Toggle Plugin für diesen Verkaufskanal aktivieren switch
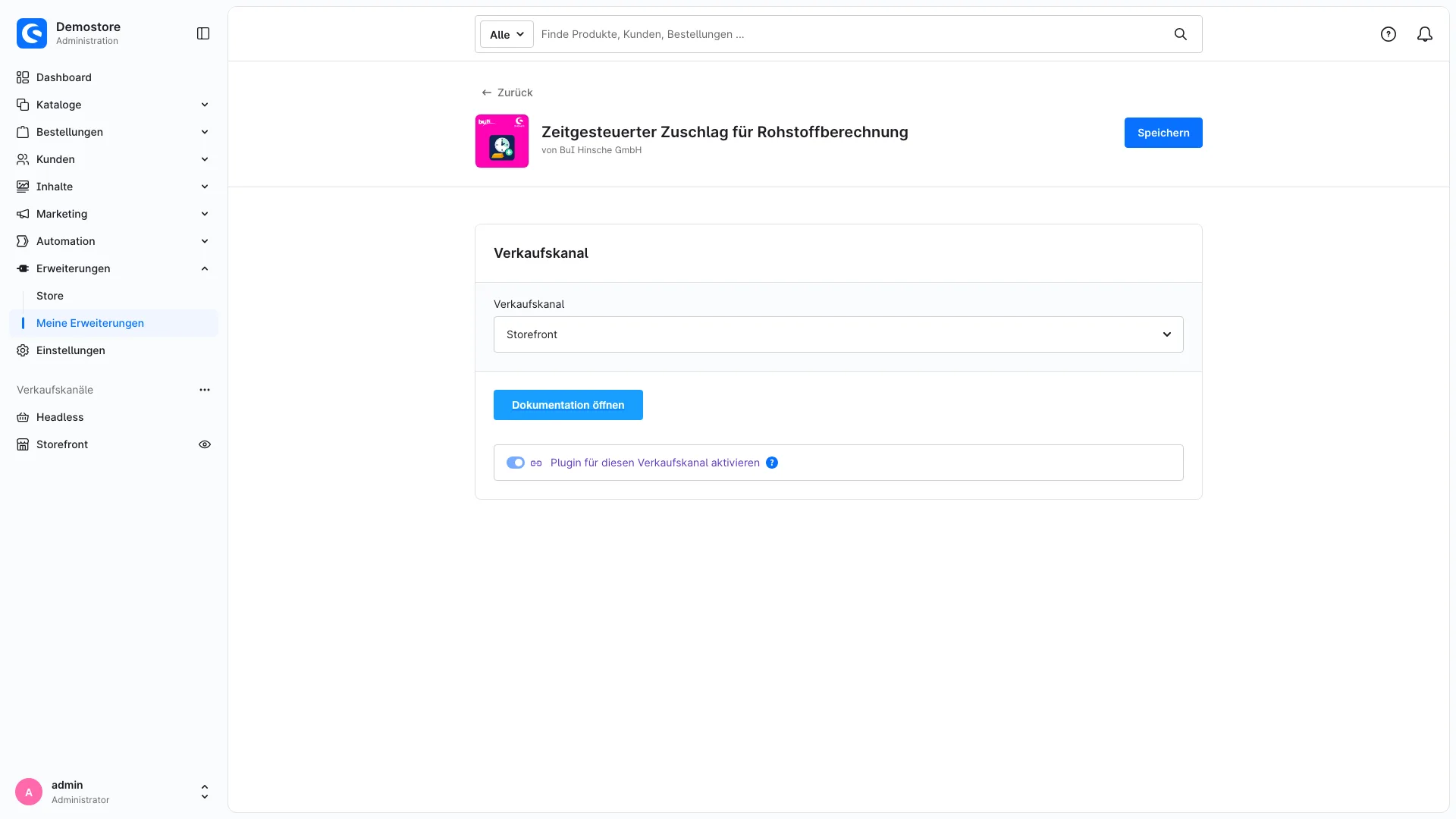Viewport: 1456px width, 819px height. point(516,463)
